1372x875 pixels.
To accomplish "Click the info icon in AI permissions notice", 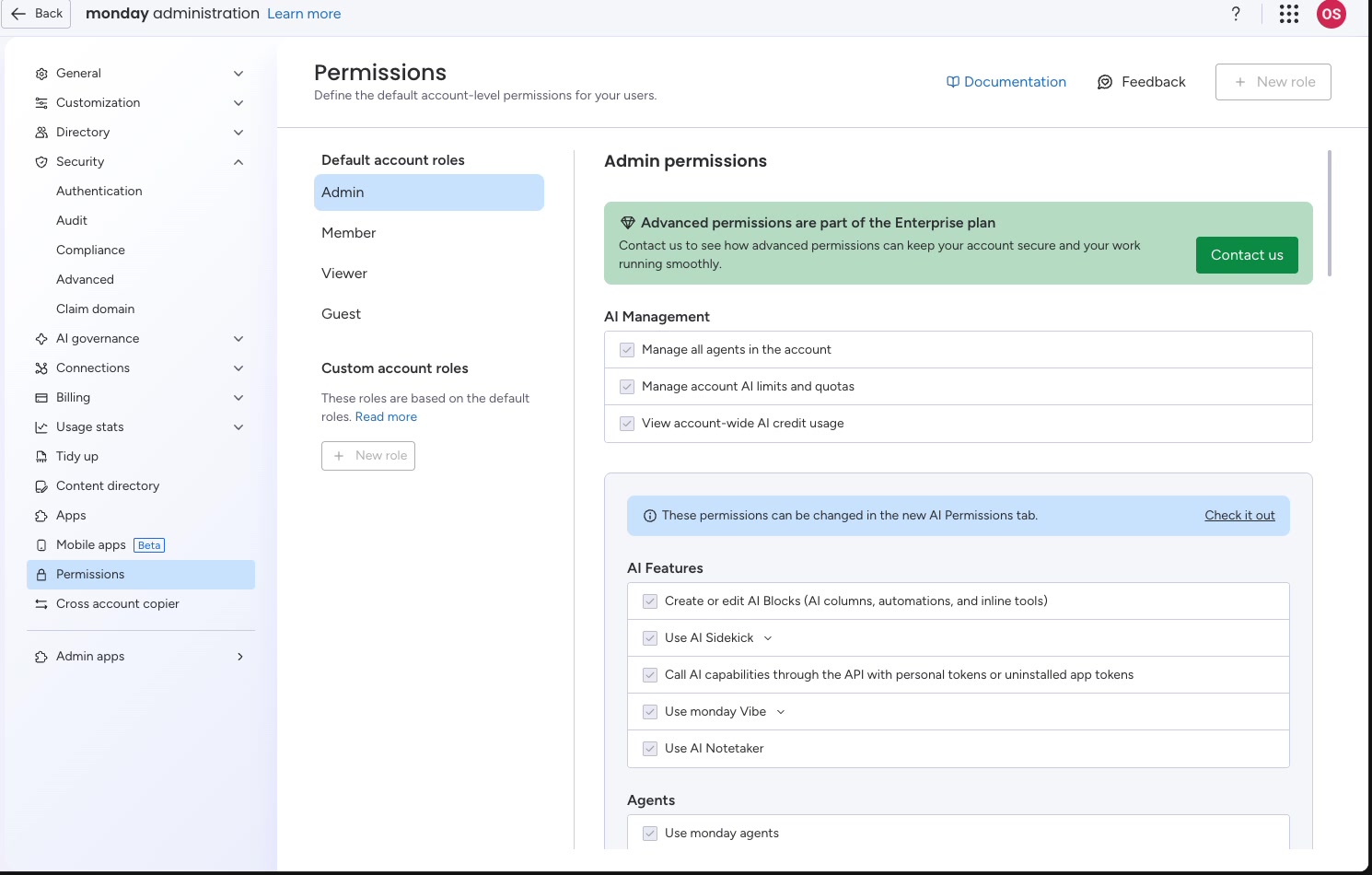I will [x=650, y=516].
